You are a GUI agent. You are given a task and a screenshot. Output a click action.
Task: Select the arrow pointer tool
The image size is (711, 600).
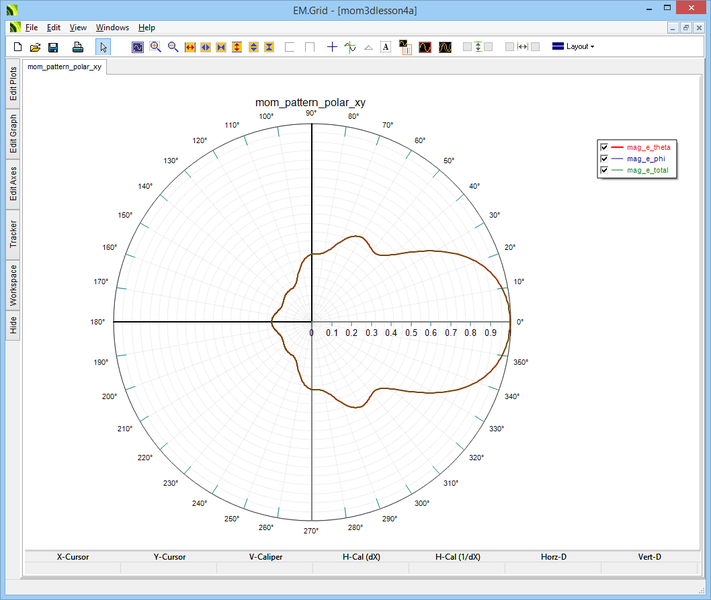coord(103,47)
